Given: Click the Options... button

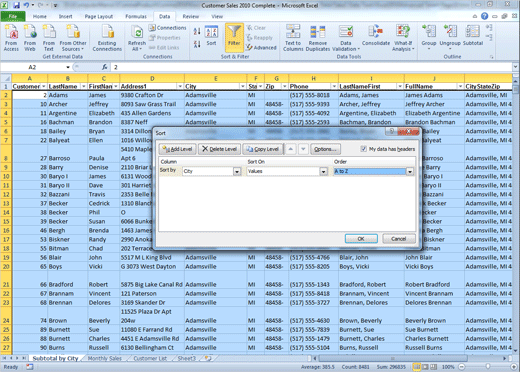Looking at the screenshot, I should point(326,149).
